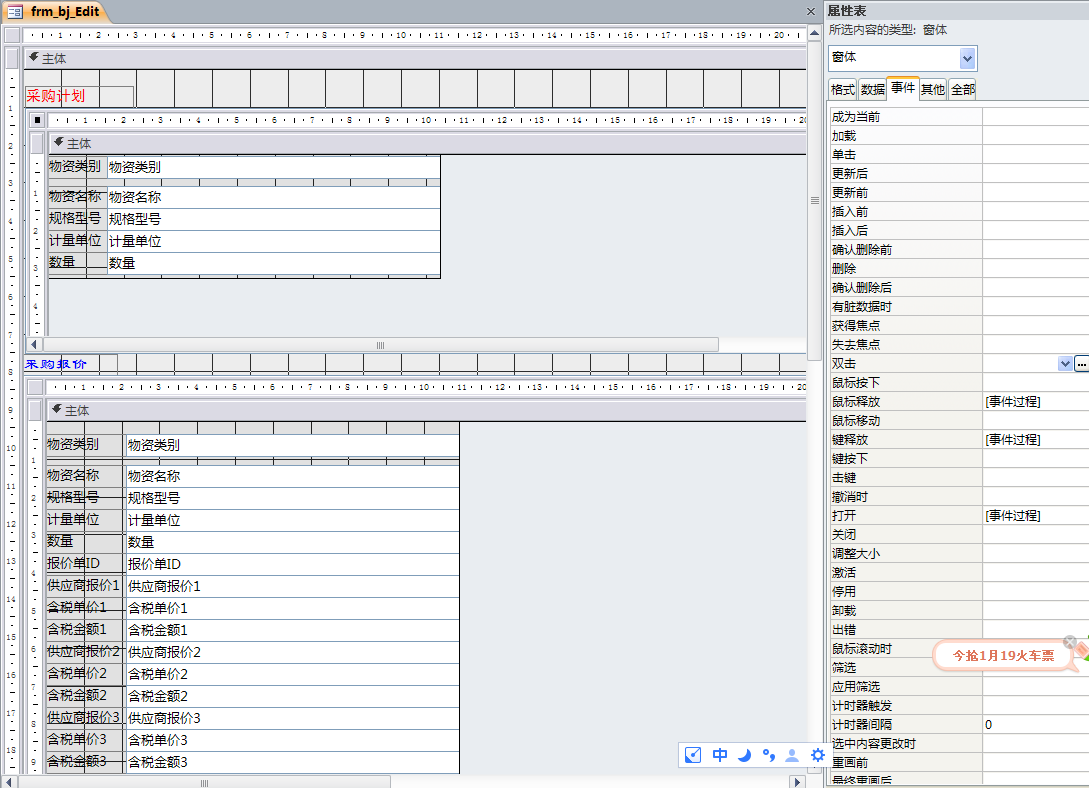Click the builder '...' button for 双击 event
This screenshot has height=788, width=1089.
tap(1081, 364)
